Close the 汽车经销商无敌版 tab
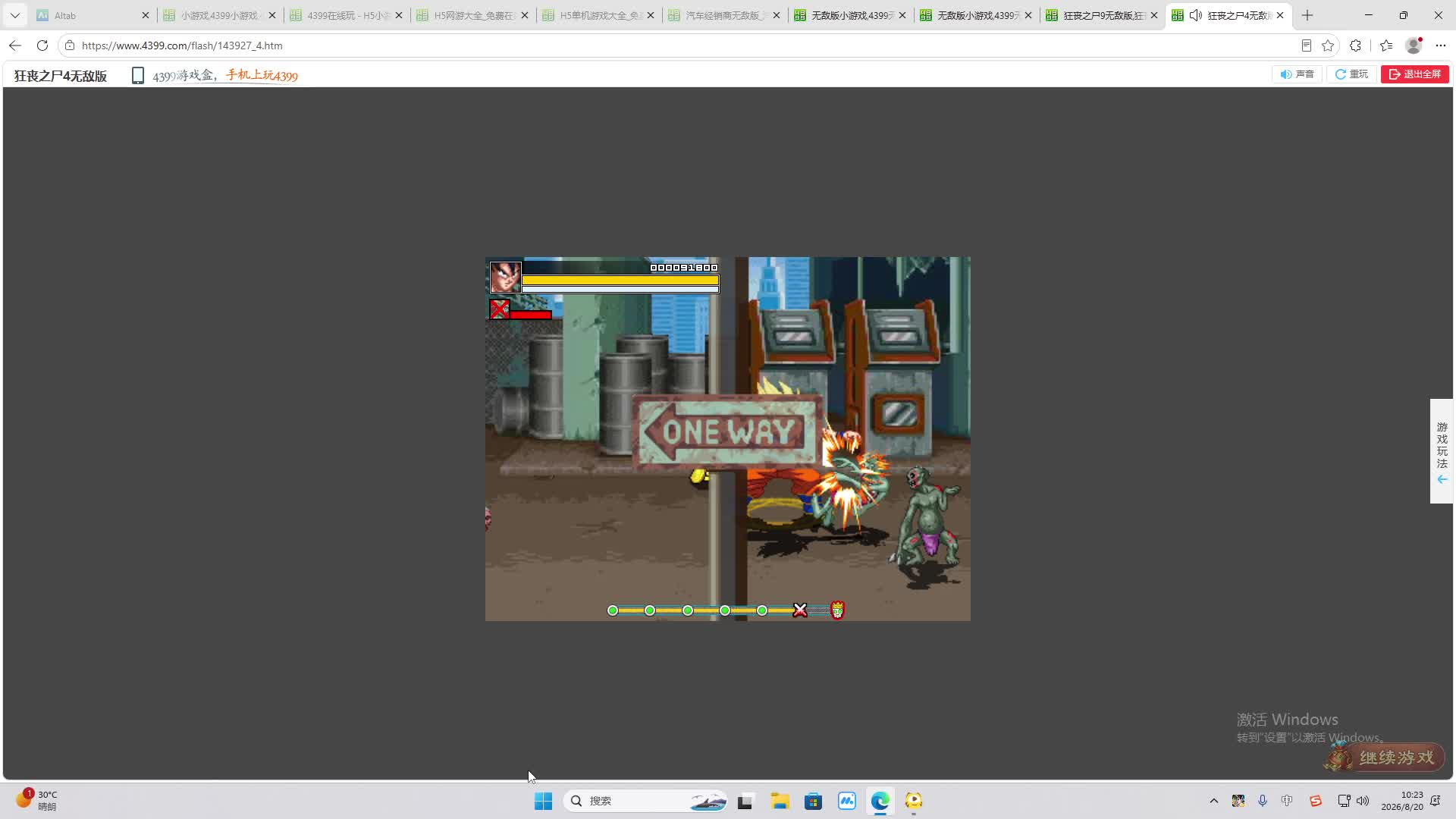Viewport: 1456px width, 819px height. pyautogui.click(x=777, y=15)
